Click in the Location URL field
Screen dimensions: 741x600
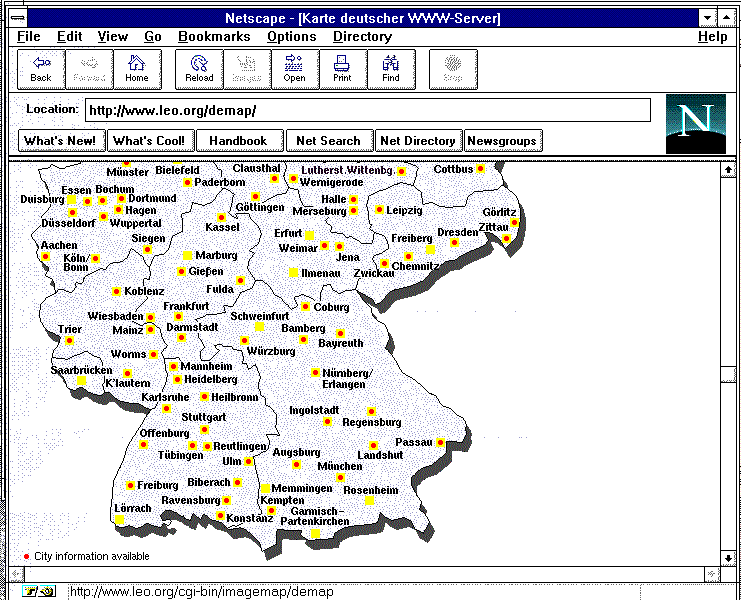point(368,111)
